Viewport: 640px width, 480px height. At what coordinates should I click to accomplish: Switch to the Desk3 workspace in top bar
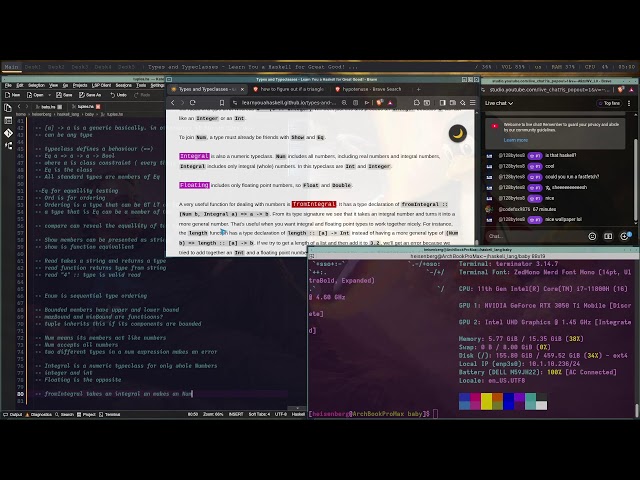pos(80,67)
